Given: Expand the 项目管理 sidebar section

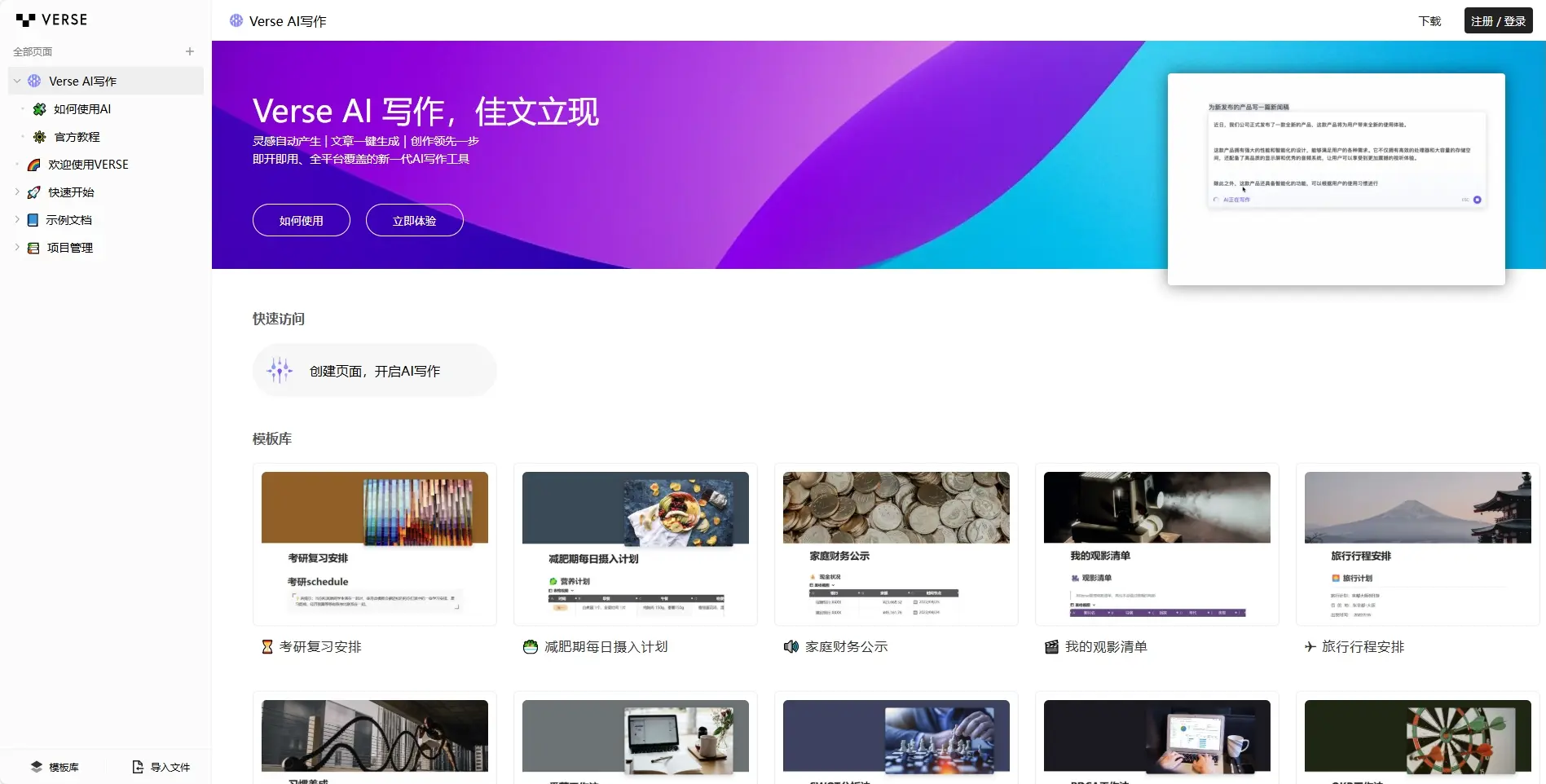Looking at the screenshot, I should click(x=17, y=248).
